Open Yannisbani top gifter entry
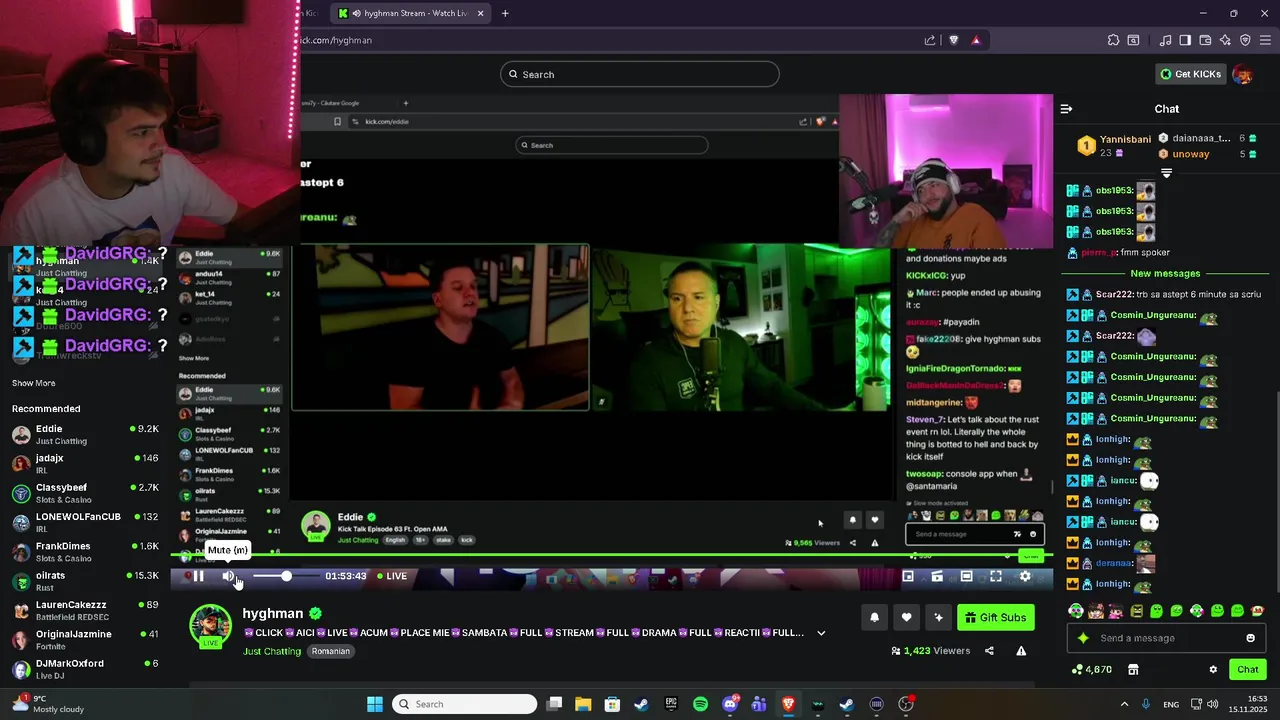 click(1113, 146)
